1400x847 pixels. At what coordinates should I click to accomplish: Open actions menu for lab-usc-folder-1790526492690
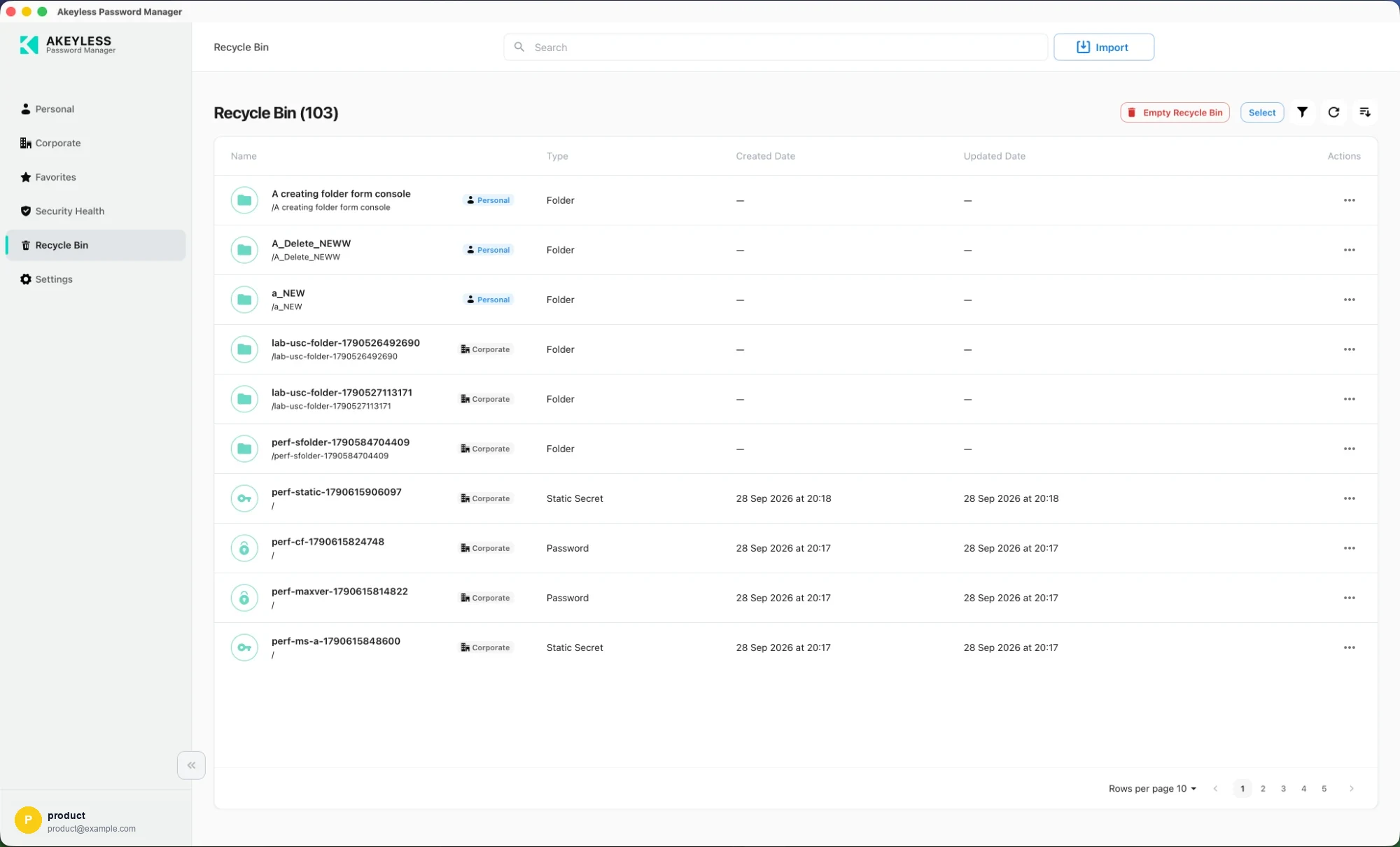[x=1350, y=349]
